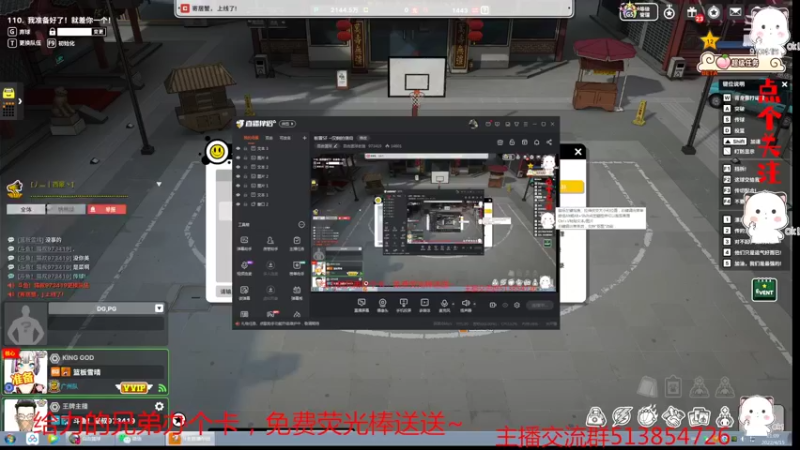
Task: Close the 键位说明 key guide panel
Action: tap(784, 84)
